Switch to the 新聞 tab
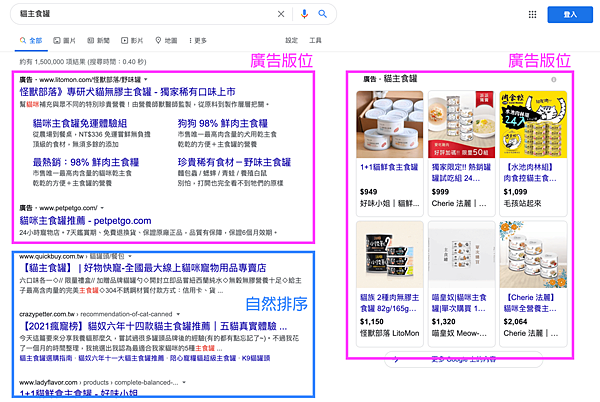Image resolution: width=600 pixels, height=402 pixels. [98, 40]
